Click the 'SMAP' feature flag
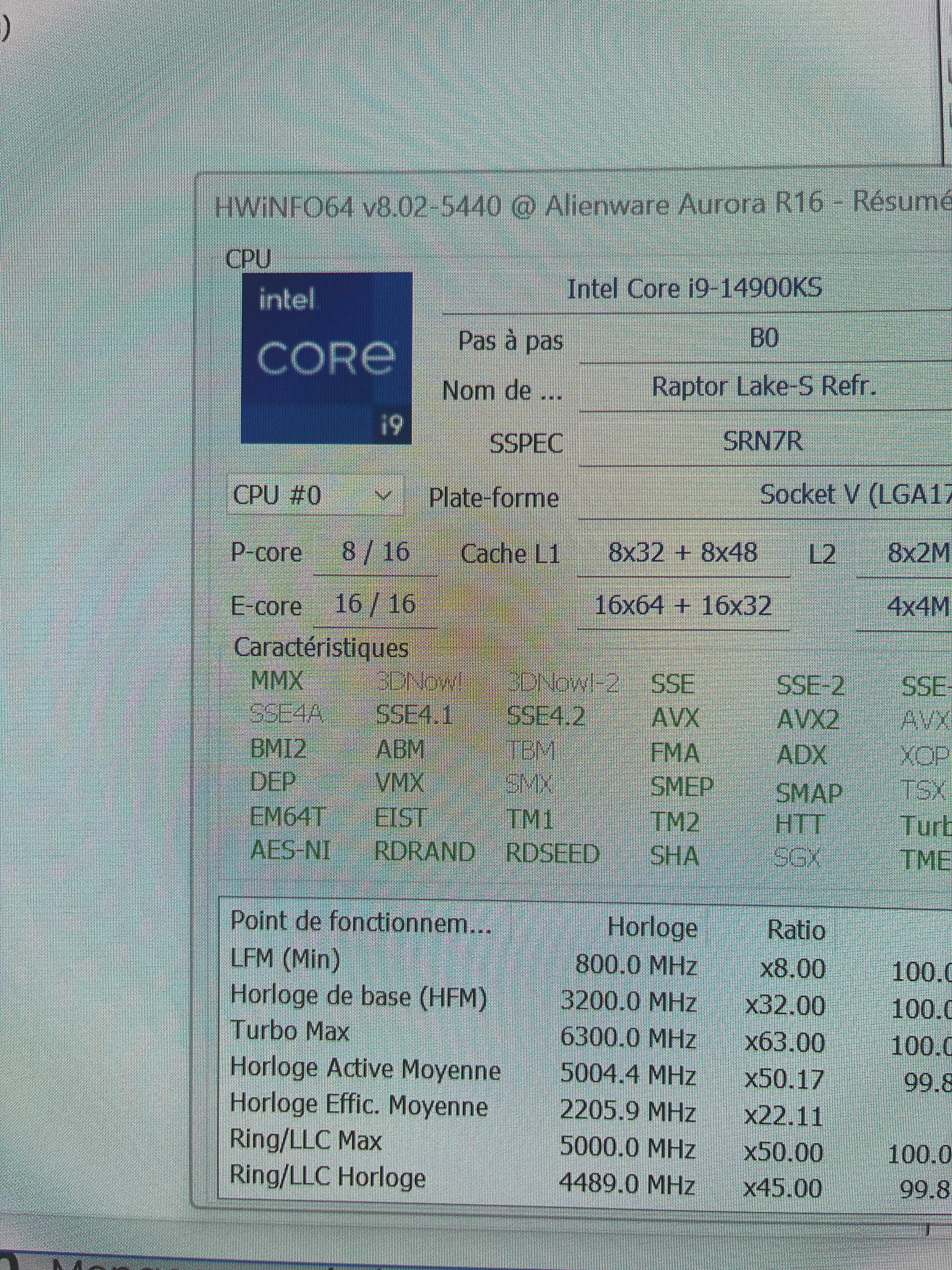Image resolution: width=952 pixels, height=1270 pixels. click(808, 793)
